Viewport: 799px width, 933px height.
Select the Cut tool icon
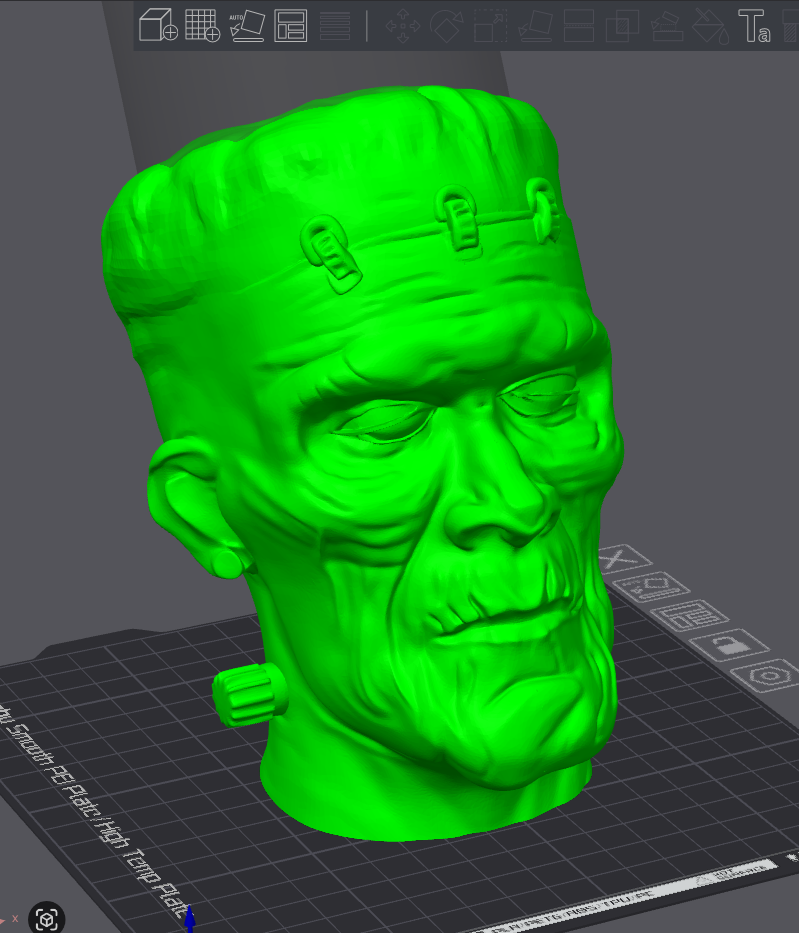click(x=579, y=26)
